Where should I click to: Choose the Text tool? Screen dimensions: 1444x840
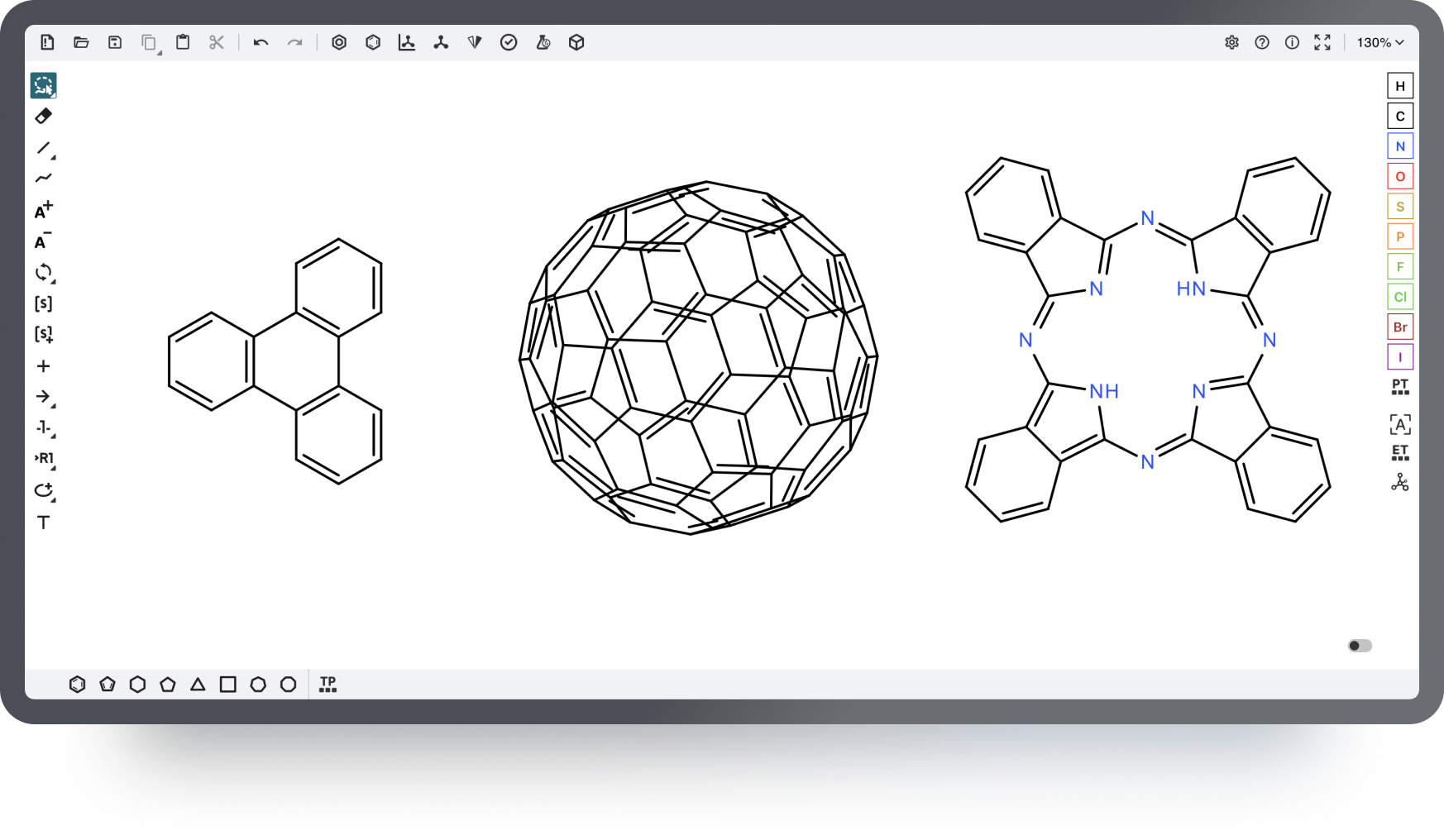44,523
